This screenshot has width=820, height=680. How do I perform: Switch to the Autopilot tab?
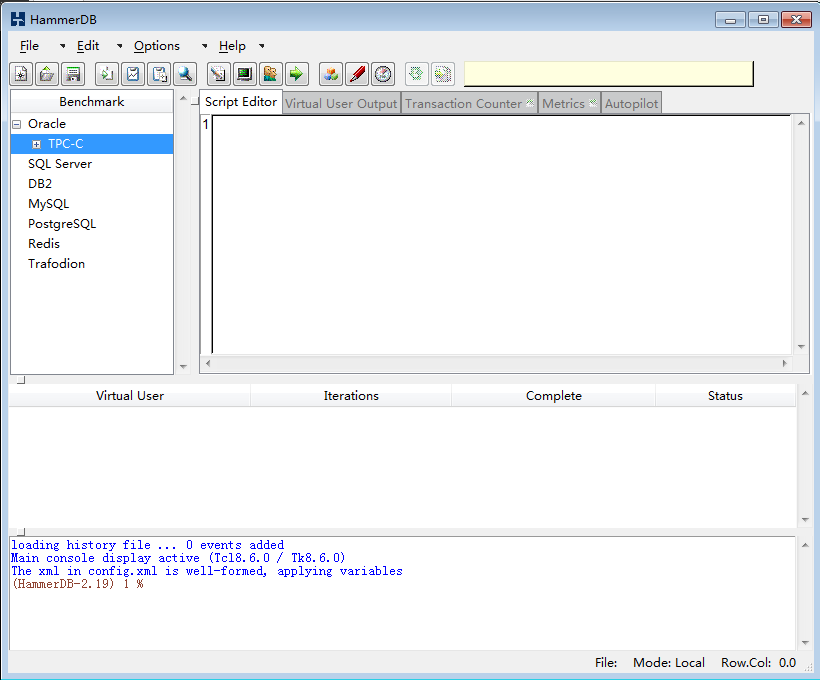631,104
